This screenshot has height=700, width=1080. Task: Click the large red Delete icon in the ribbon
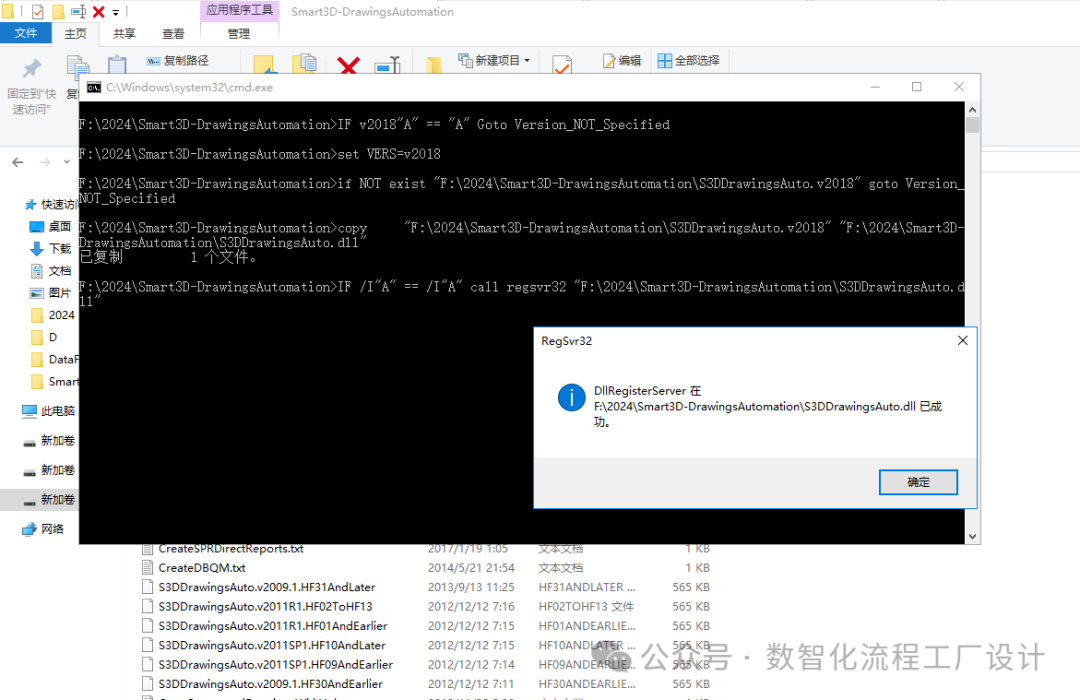[349, 65]
